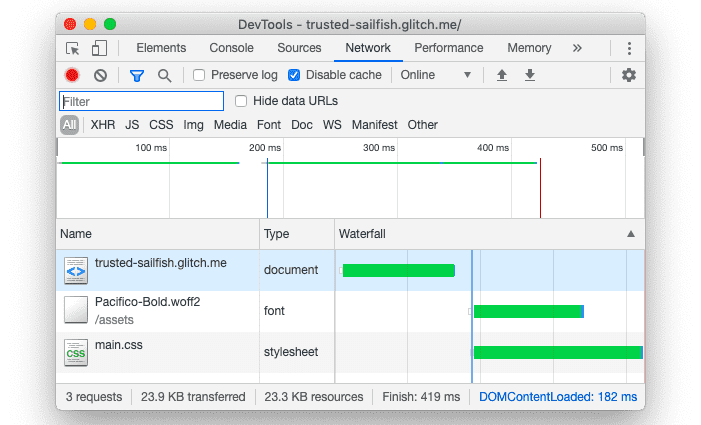The height and width of the screenshot is (425, 701).
Task: Click the font request waterfall bar
Action: click(x=529, y=311)
